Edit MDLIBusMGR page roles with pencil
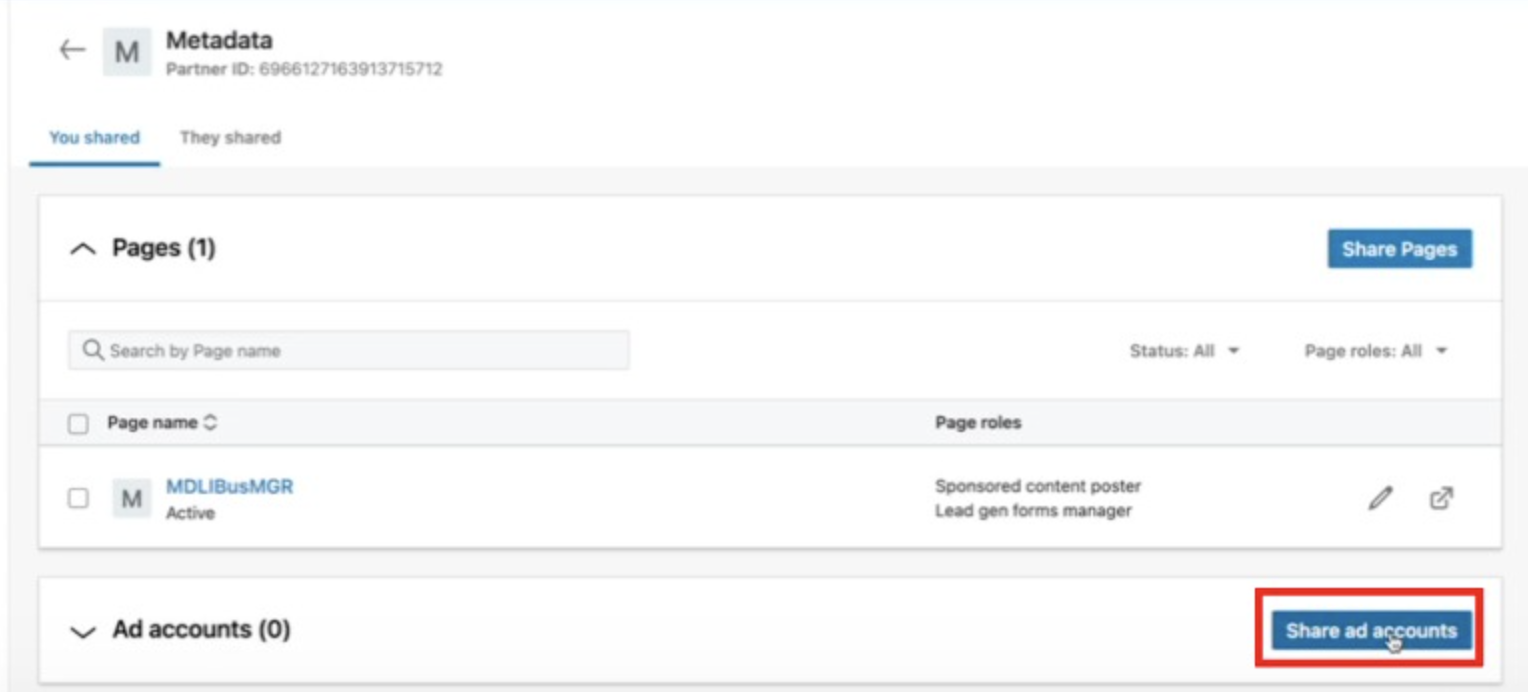The height and width of the screenshot is (692, 1528). click(x=1380, y=498)
